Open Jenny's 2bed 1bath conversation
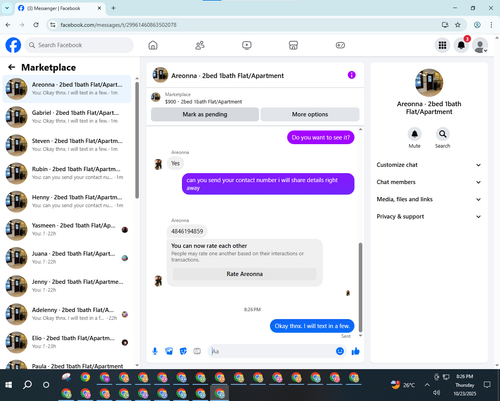 click(67, 286)
